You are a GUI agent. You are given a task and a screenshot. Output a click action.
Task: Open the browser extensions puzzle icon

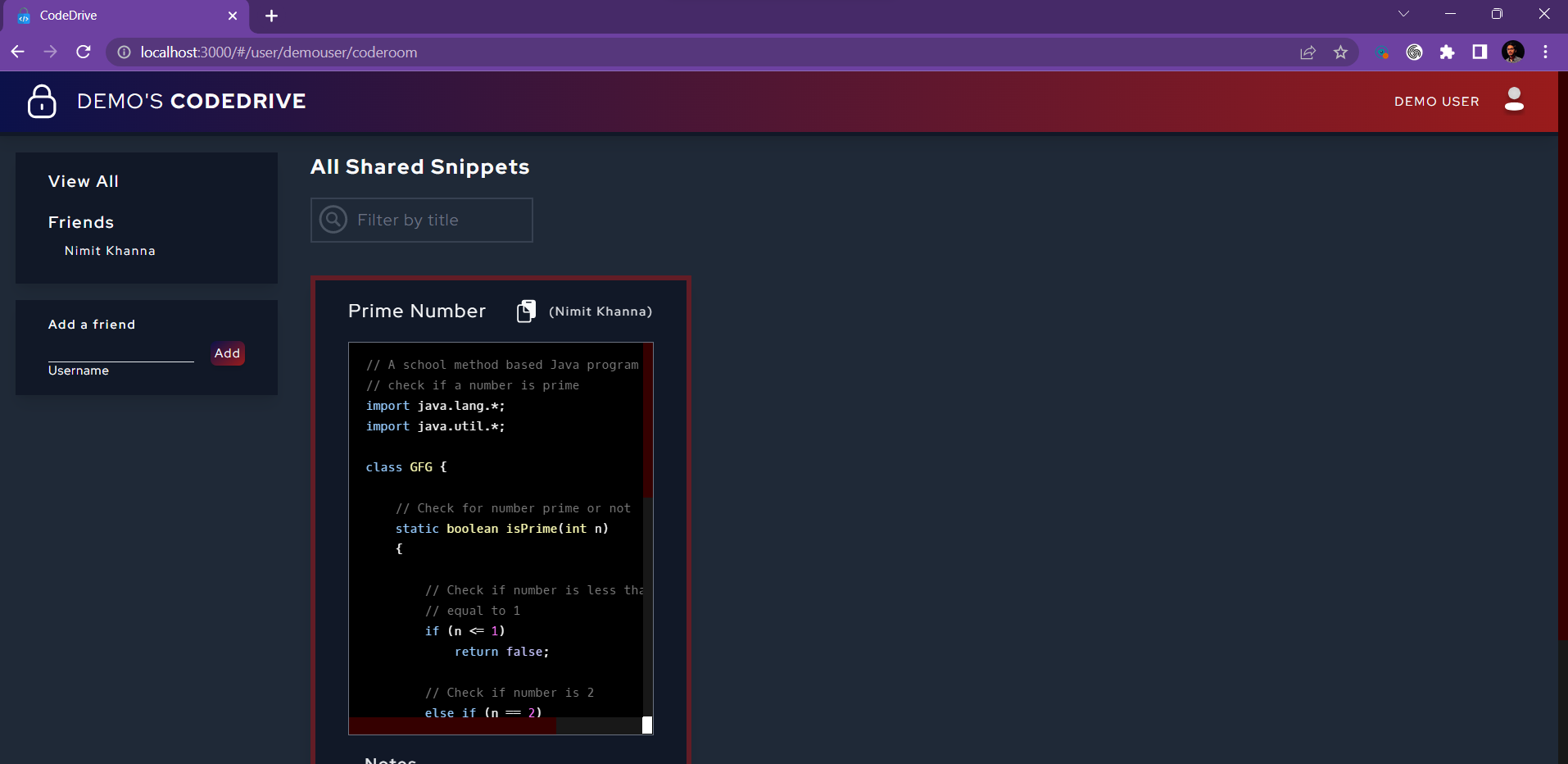[1447, 52]
